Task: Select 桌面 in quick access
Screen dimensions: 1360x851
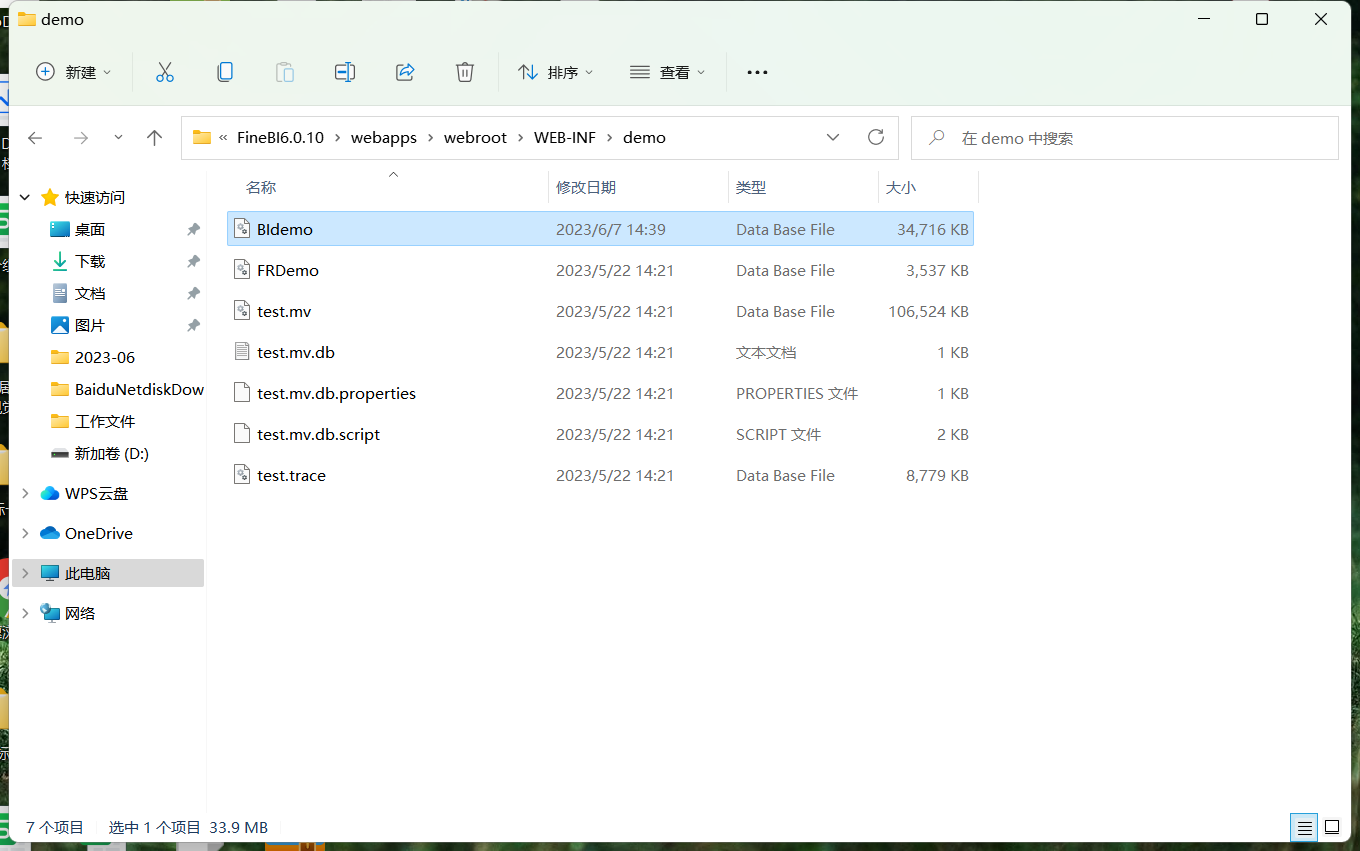Action: pyautogui.click(x=90, y=229)
